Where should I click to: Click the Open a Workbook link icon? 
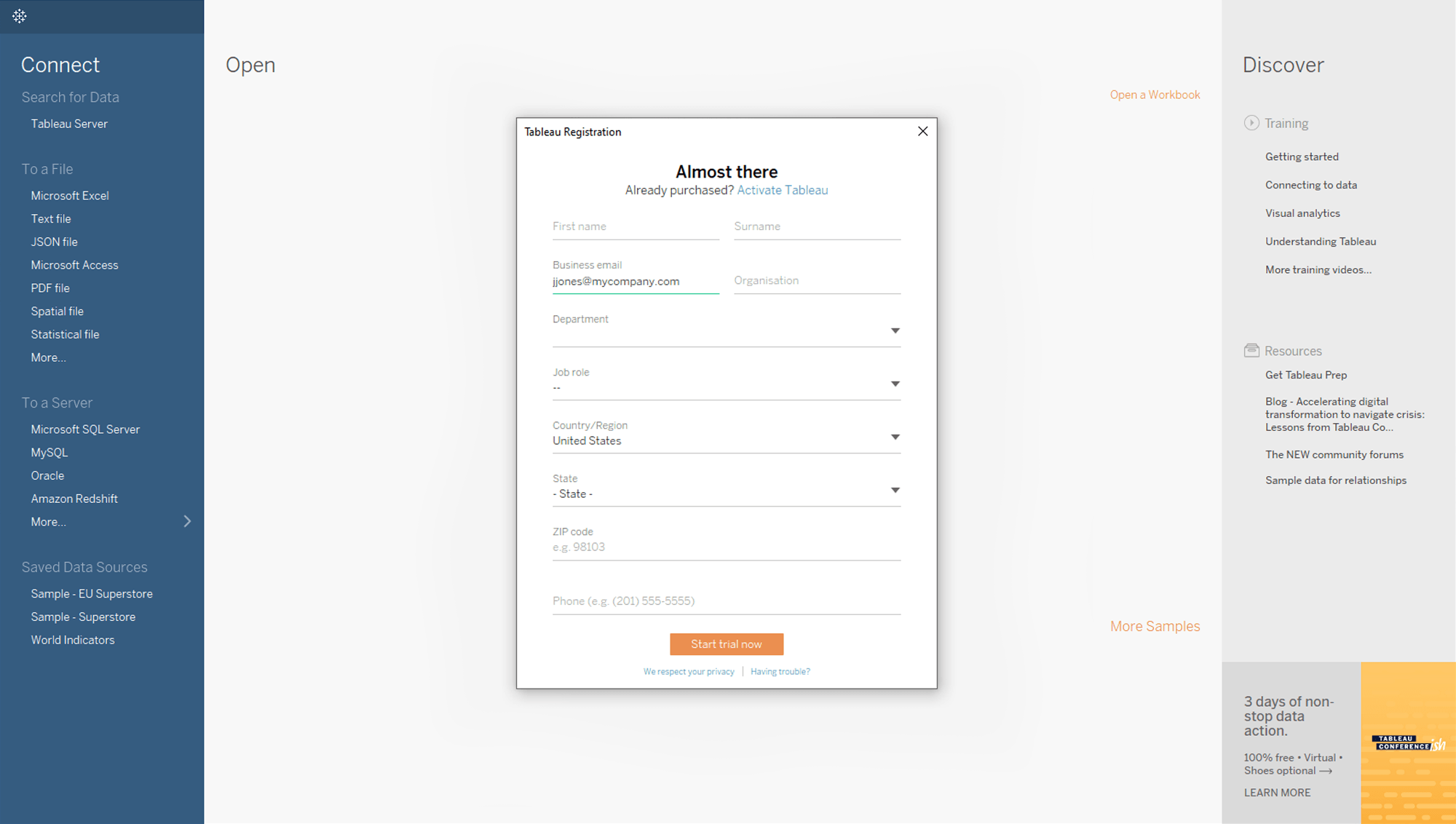coord(1154,94)
